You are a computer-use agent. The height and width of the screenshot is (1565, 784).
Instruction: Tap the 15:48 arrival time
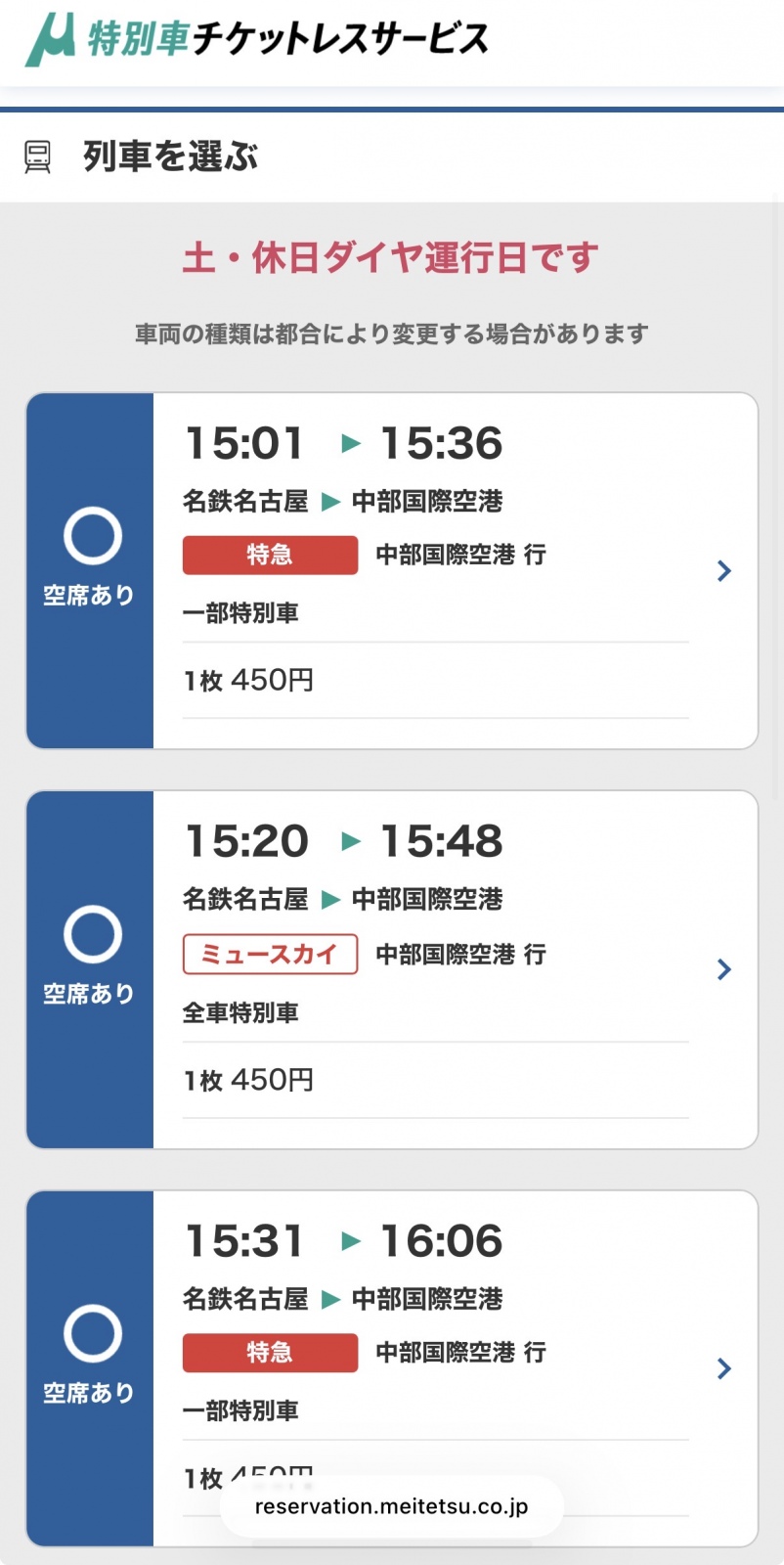tap(441, 841)
